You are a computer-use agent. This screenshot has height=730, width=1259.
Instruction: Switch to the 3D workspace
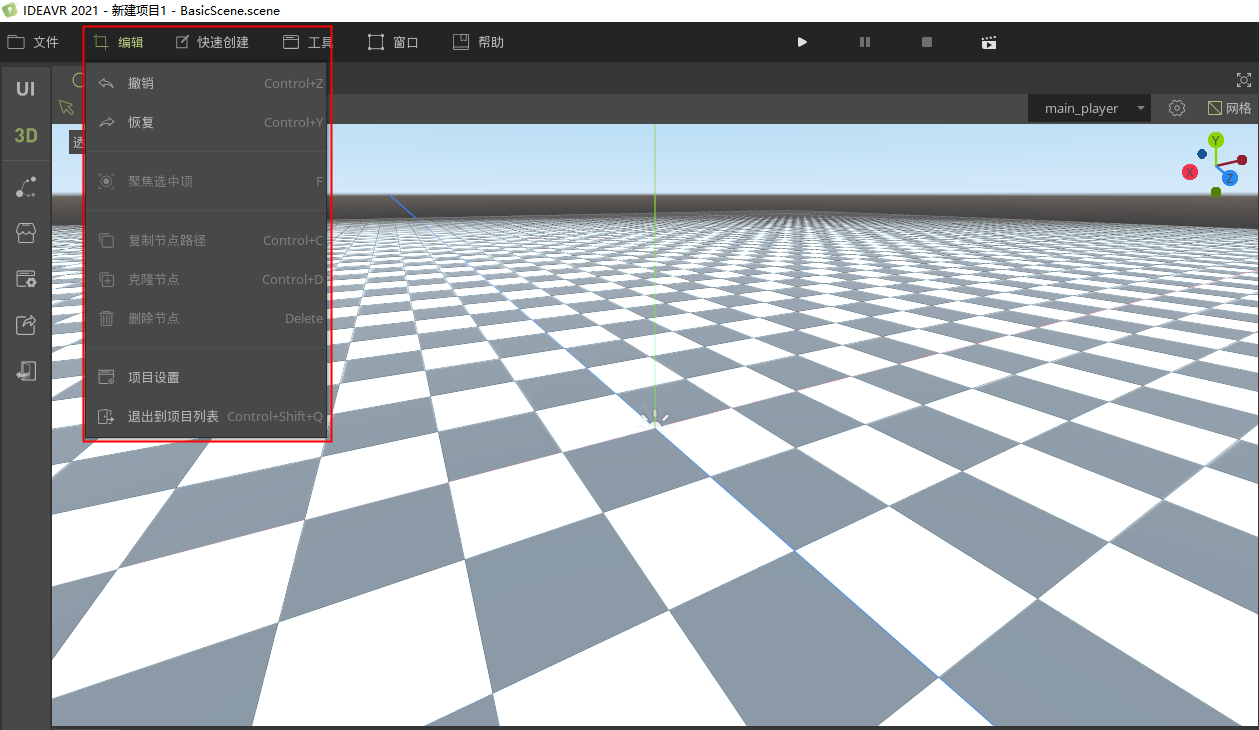coord(26,135)
